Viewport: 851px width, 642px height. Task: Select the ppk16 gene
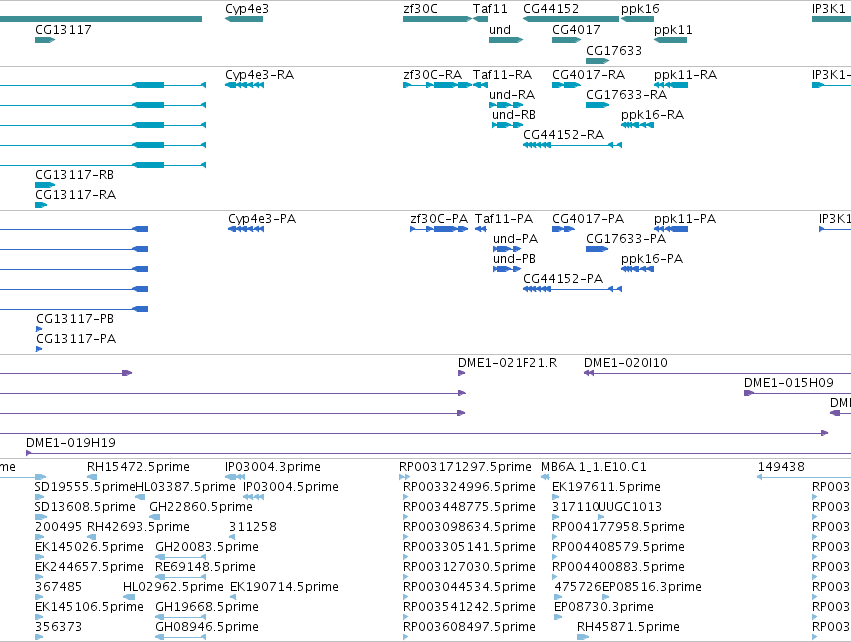point(637,19)
